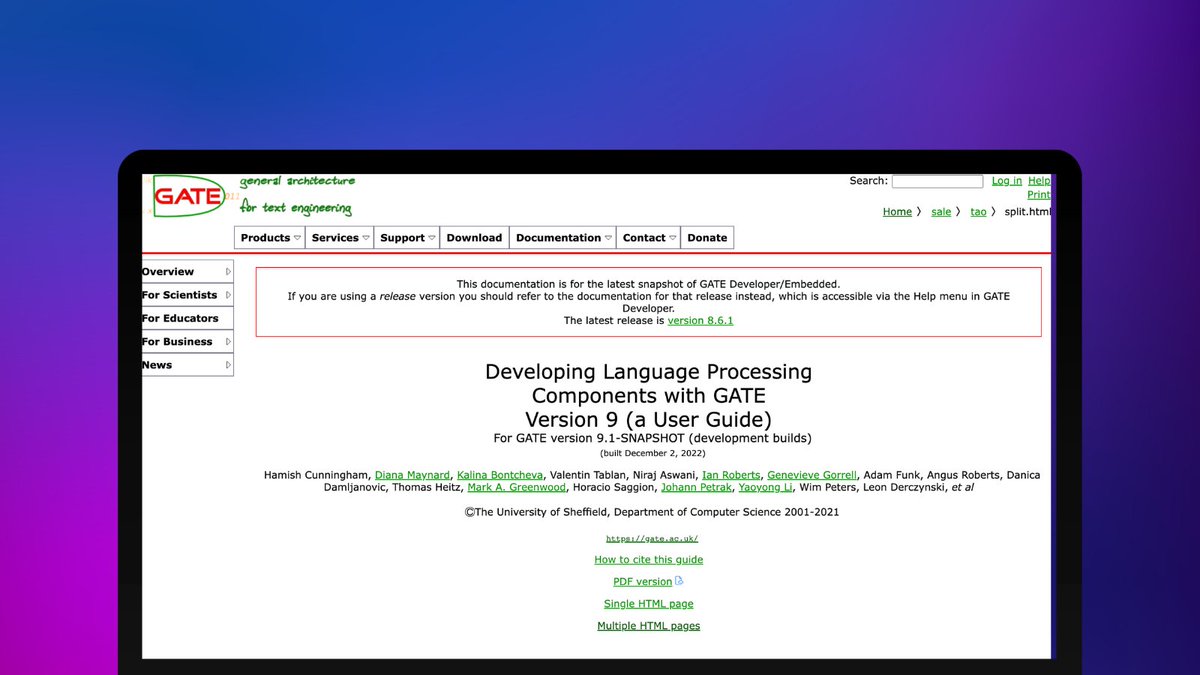Image resolution: width=1200 pixels, height=675 pixels.
Task: Expand the Support dropdown arrow
Action: 432,238
